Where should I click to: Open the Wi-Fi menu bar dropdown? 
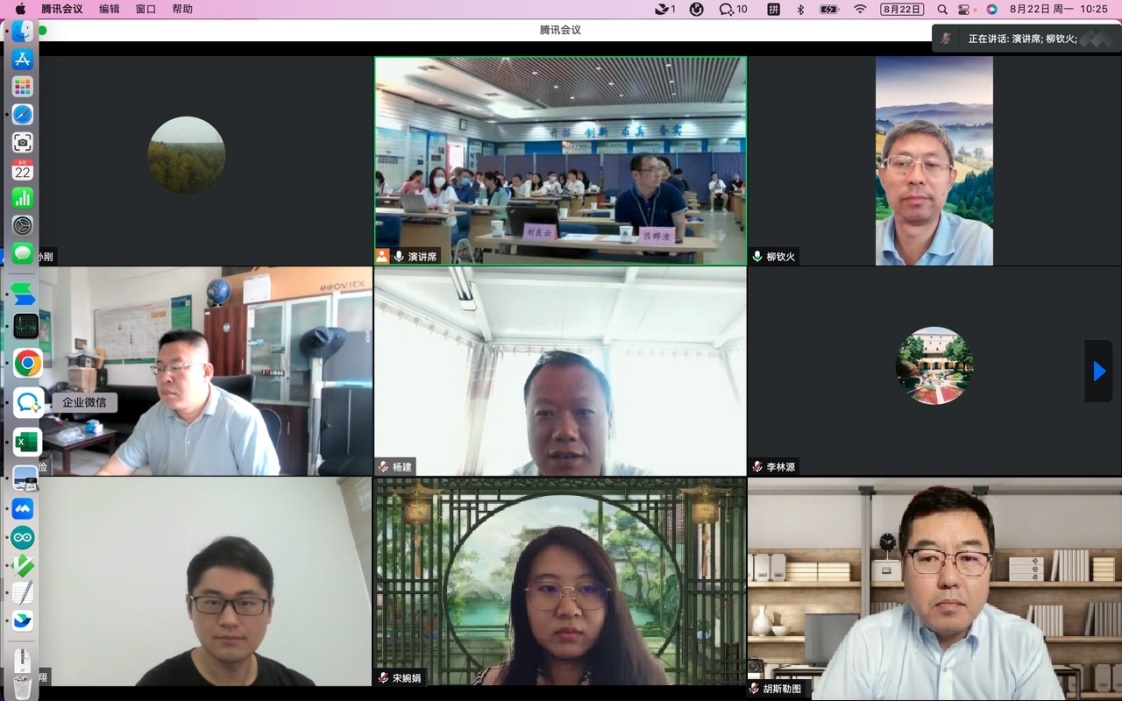[x=860, y=9]
